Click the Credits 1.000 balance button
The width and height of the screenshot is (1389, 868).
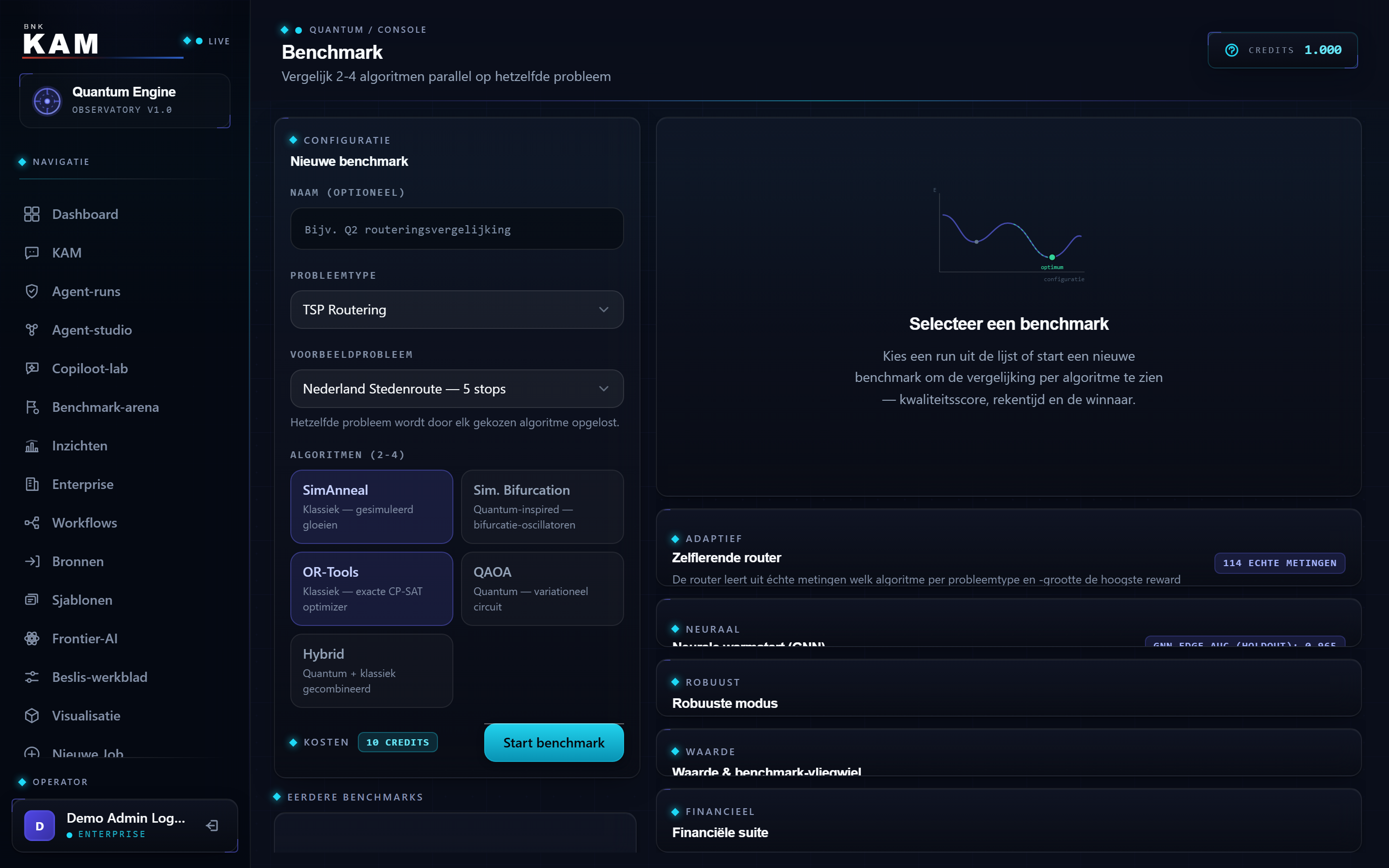[1283, 50]
